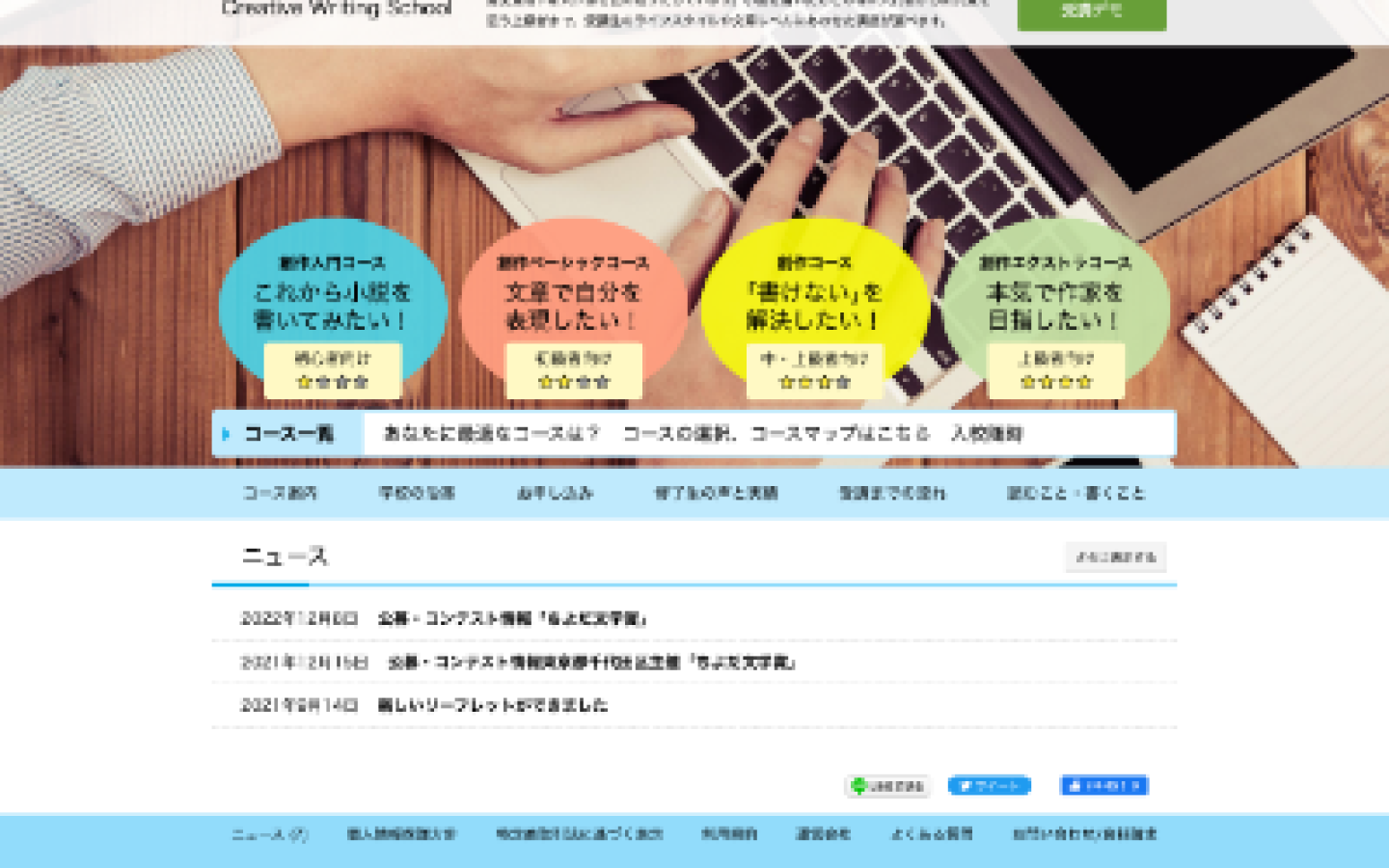Open 読むこと・書くこと navigation item

(1076, 493)
